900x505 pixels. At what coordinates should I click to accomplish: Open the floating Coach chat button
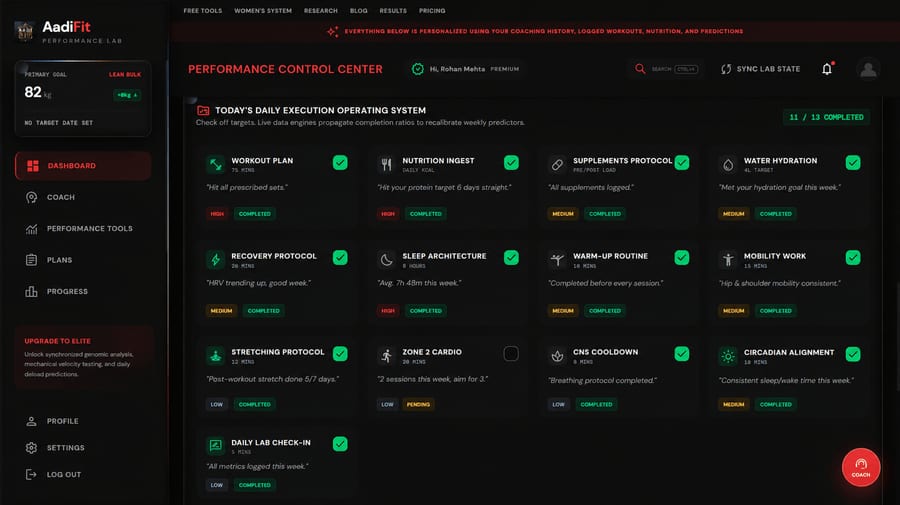[860, 467]
